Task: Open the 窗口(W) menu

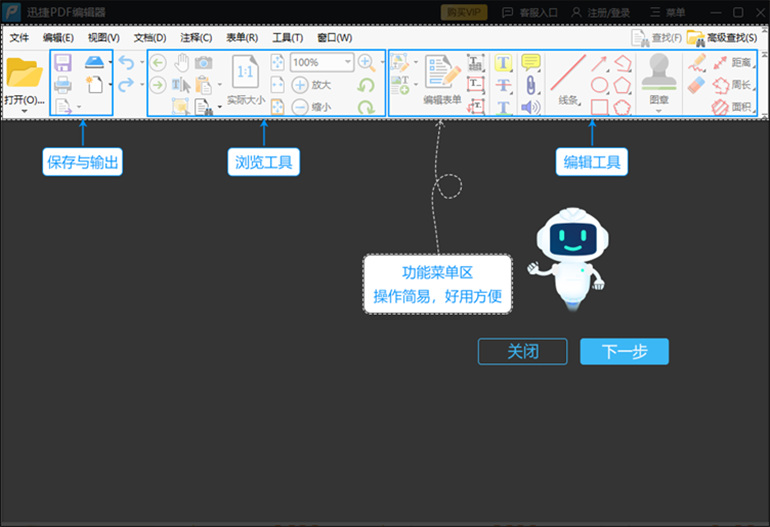Action: click(x=334, y=38)
